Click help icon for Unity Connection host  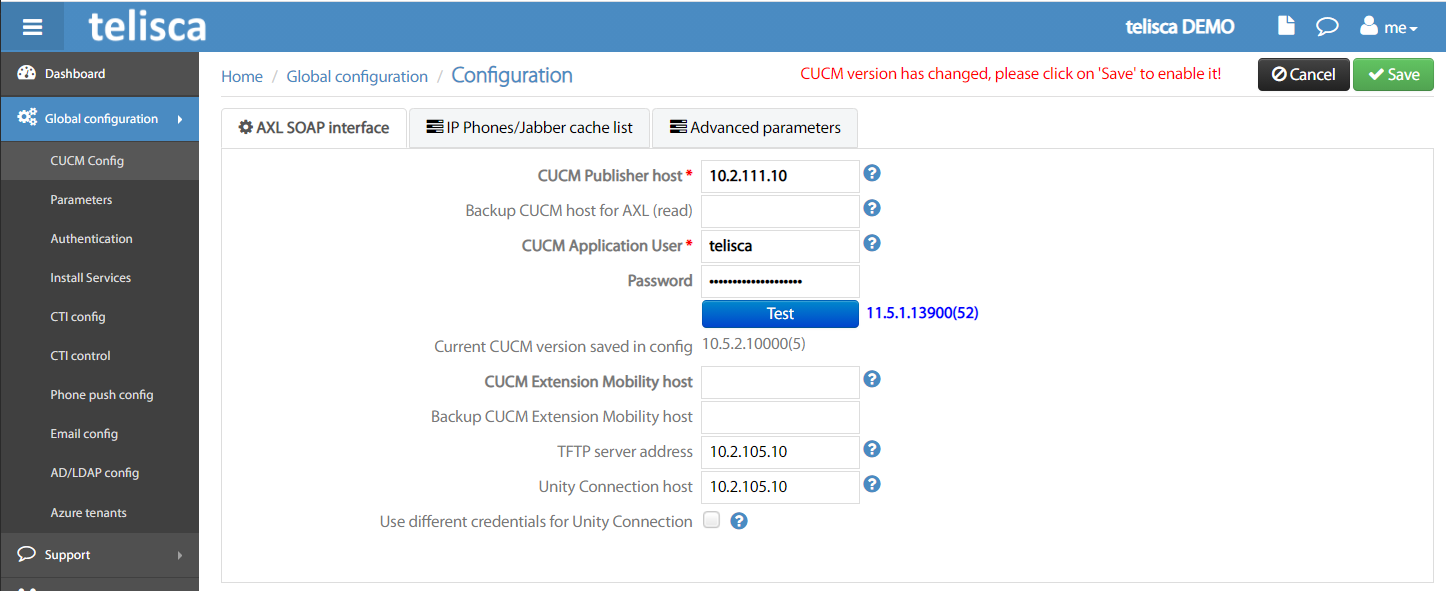(x=872, y=485)
